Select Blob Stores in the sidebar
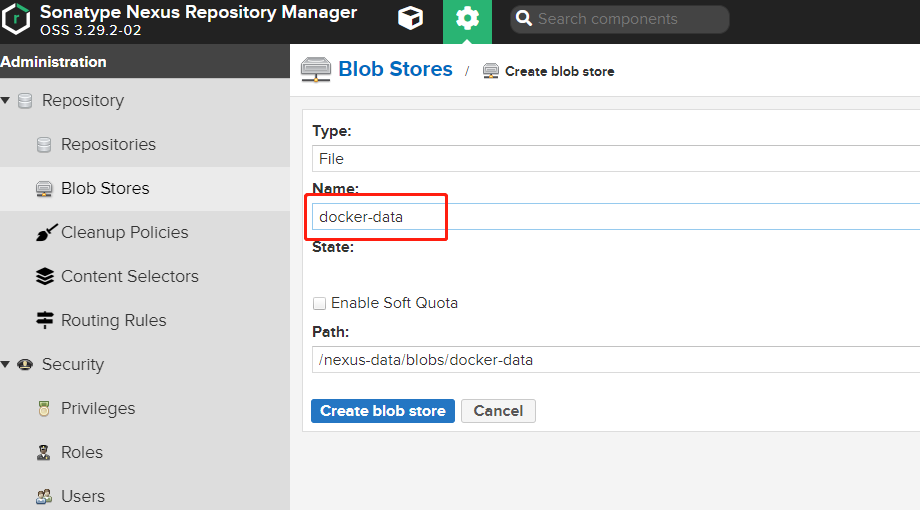 [x=106, y=188]
